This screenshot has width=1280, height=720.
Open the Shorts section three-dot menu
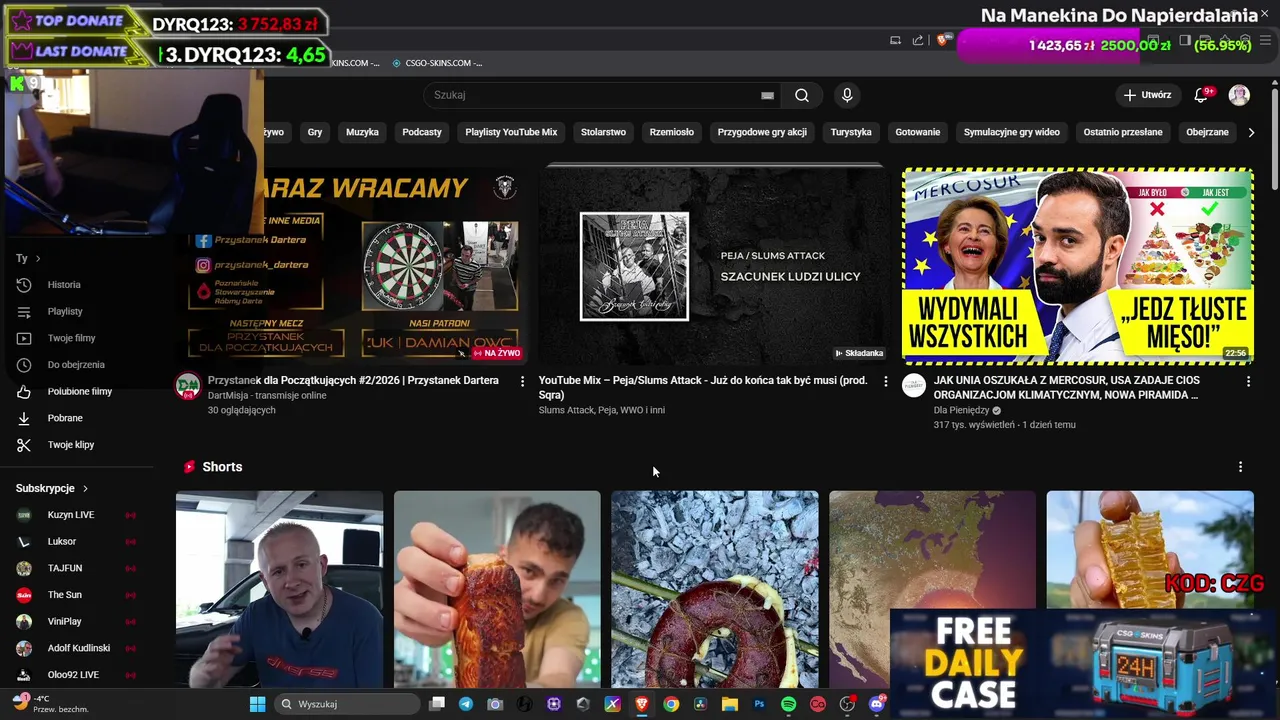[1240, 467]
